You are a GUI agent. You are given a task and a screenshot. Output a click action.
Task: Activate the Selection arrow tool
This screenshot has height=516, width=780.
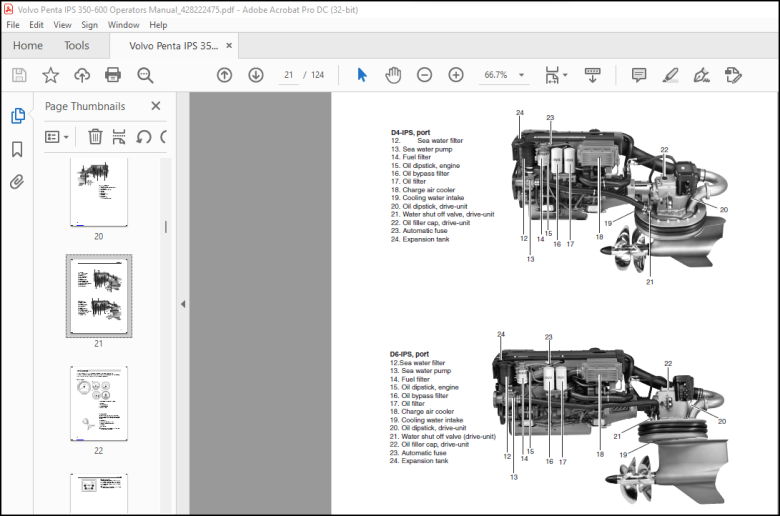(362, 75)
